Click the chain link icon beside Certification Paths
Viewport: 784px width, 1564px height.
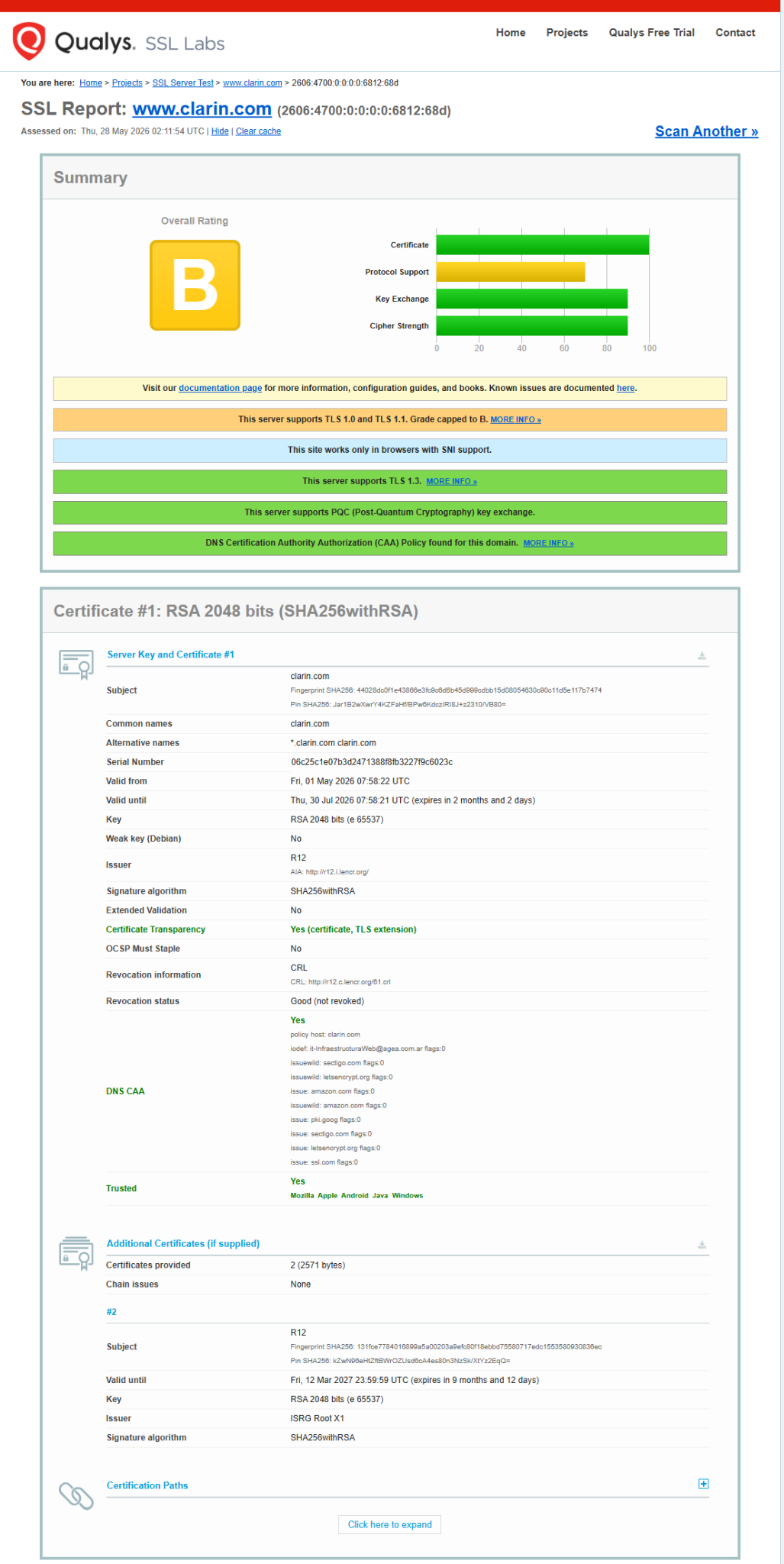pos(76,1496)
